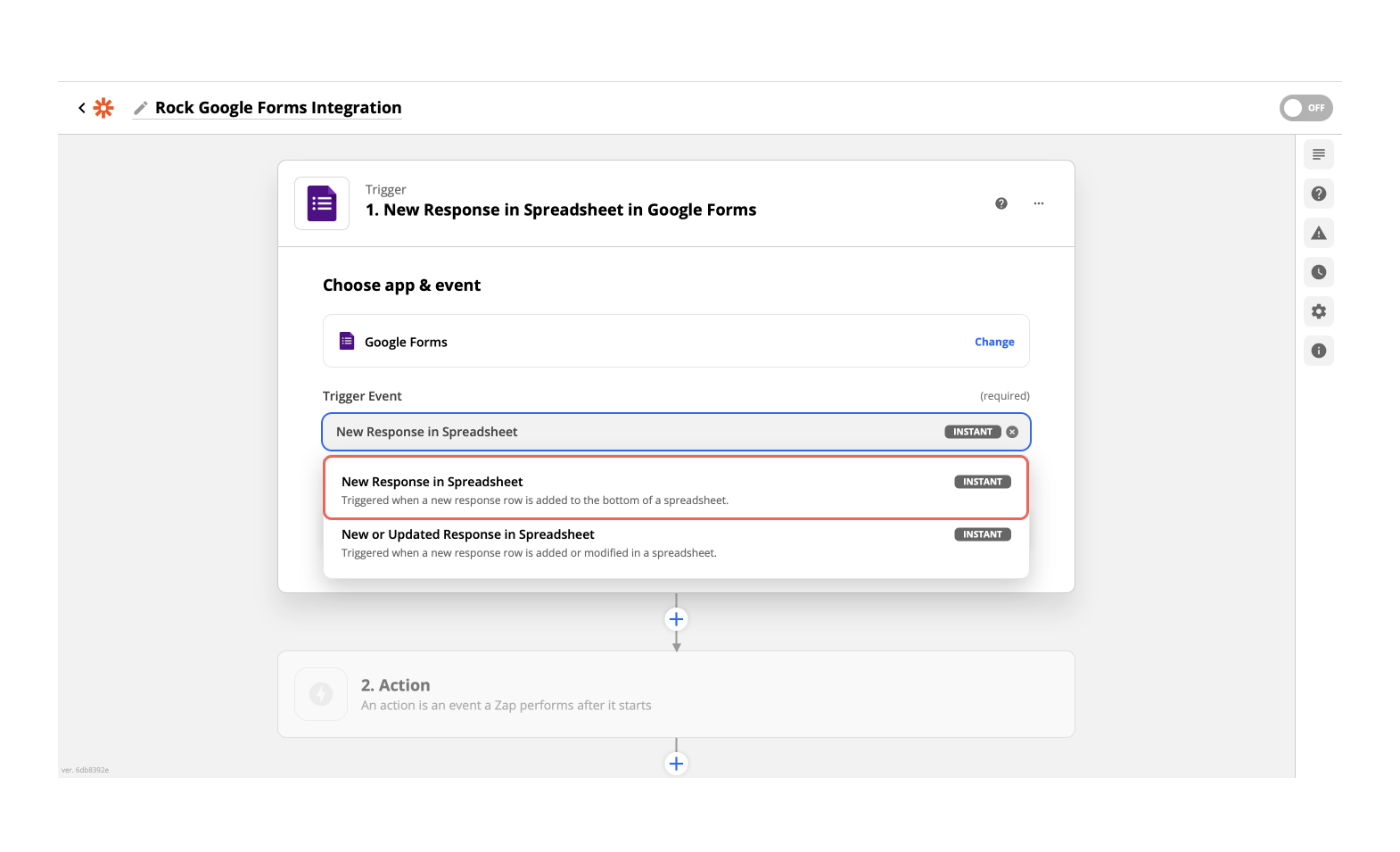The width and height of the screenshot is (1400, 852).
Task: Open the Zap outline notes icon
Action: tap(1318, 154)
